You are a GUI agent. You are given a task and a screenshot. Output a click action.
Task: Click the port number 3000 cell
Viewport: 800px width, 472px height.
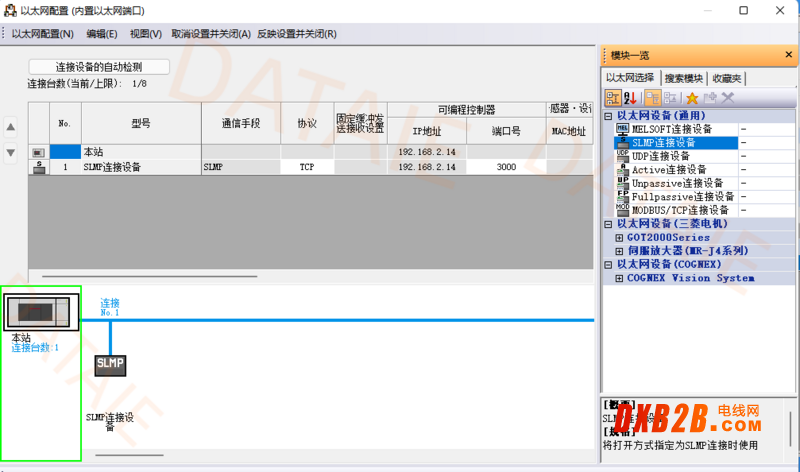point(506,167)
